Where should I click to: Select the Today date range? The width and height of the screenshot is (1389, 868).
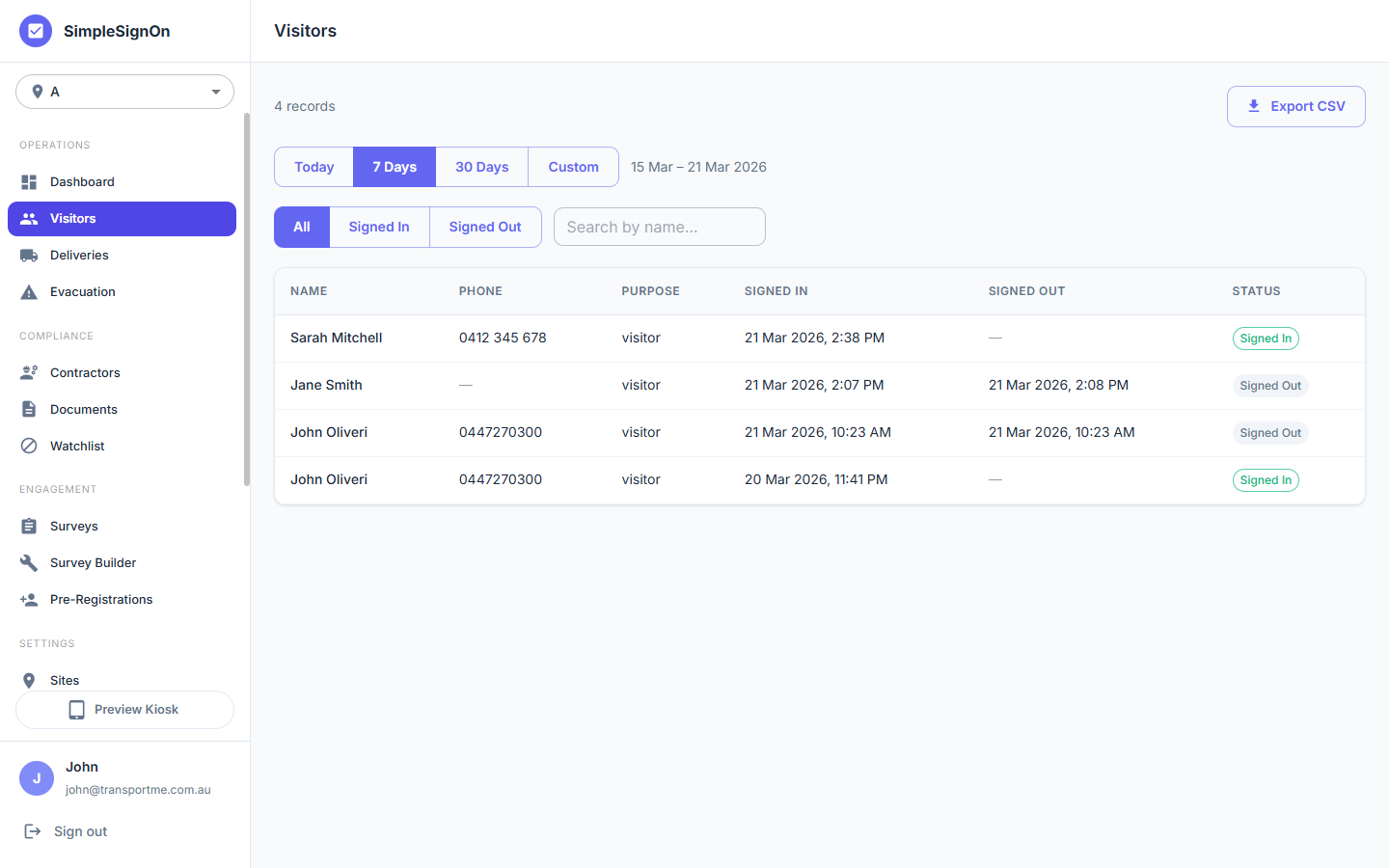click(x=314, y=167)
